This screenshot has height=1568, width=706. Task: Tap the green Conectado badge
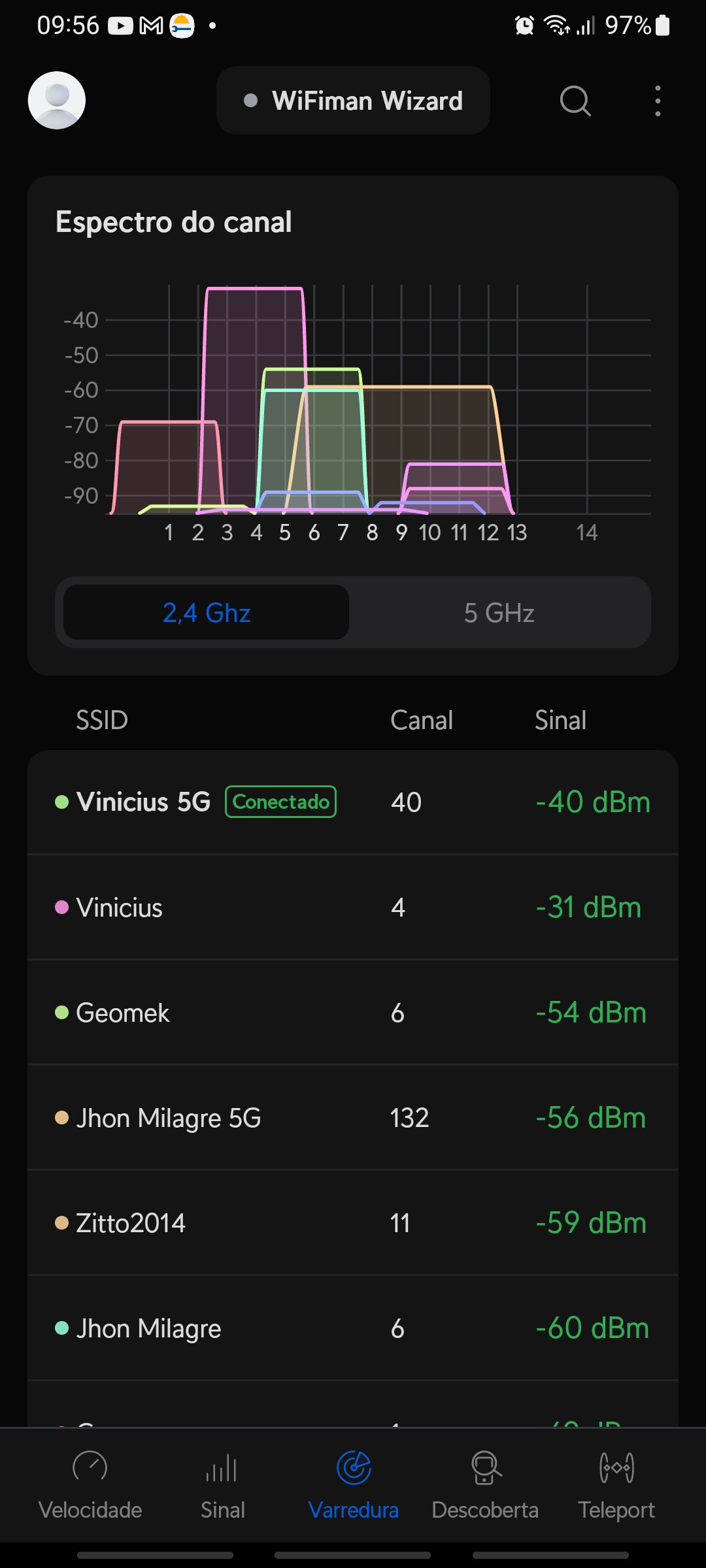pyautogui.click(x=280, y=802)
